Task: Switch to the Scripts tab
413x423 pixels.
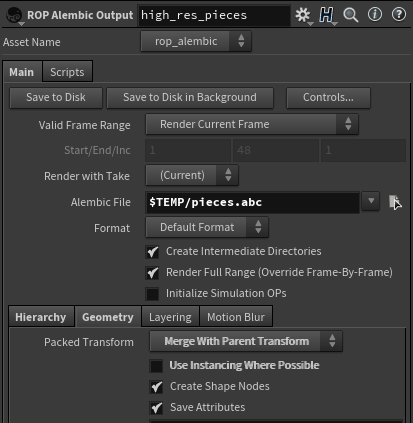Action: 67,72
